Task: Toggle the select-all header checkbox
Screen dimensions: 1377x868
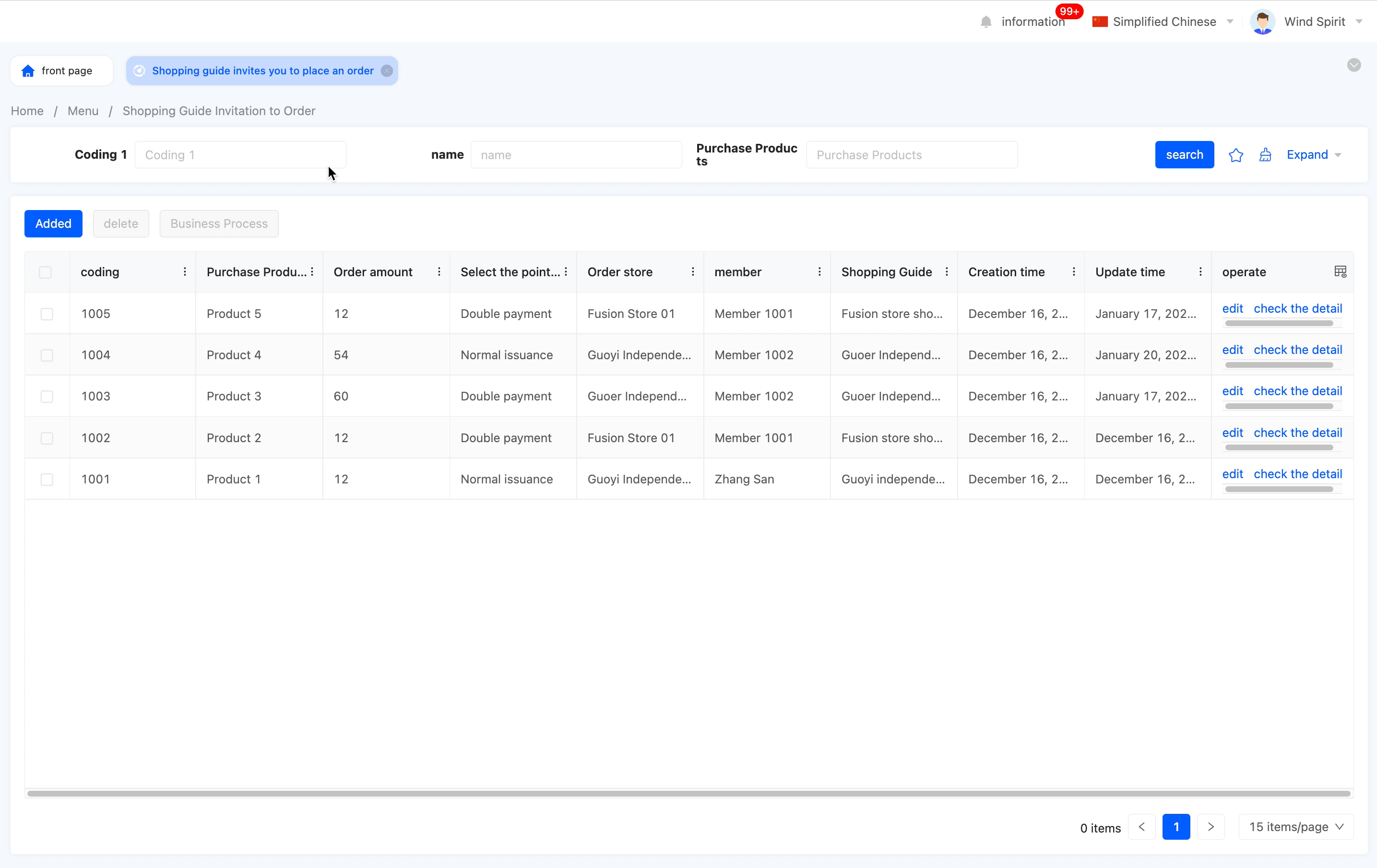Action: [45, 272]
